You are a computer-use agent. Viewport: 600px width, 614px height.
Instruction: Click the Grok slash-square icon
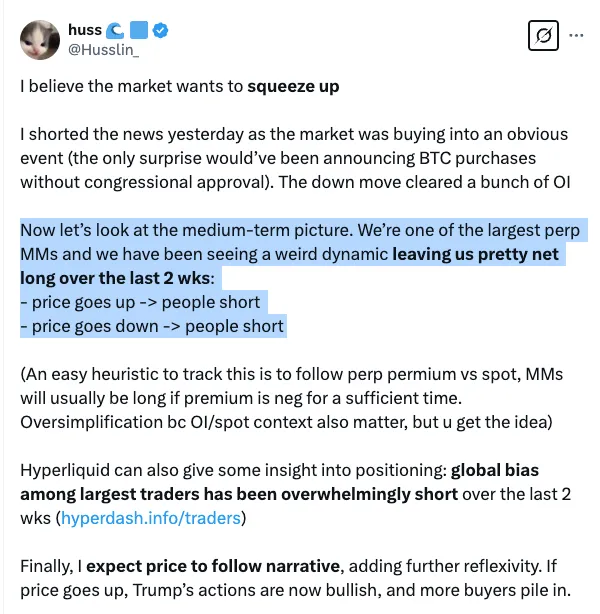542,37
